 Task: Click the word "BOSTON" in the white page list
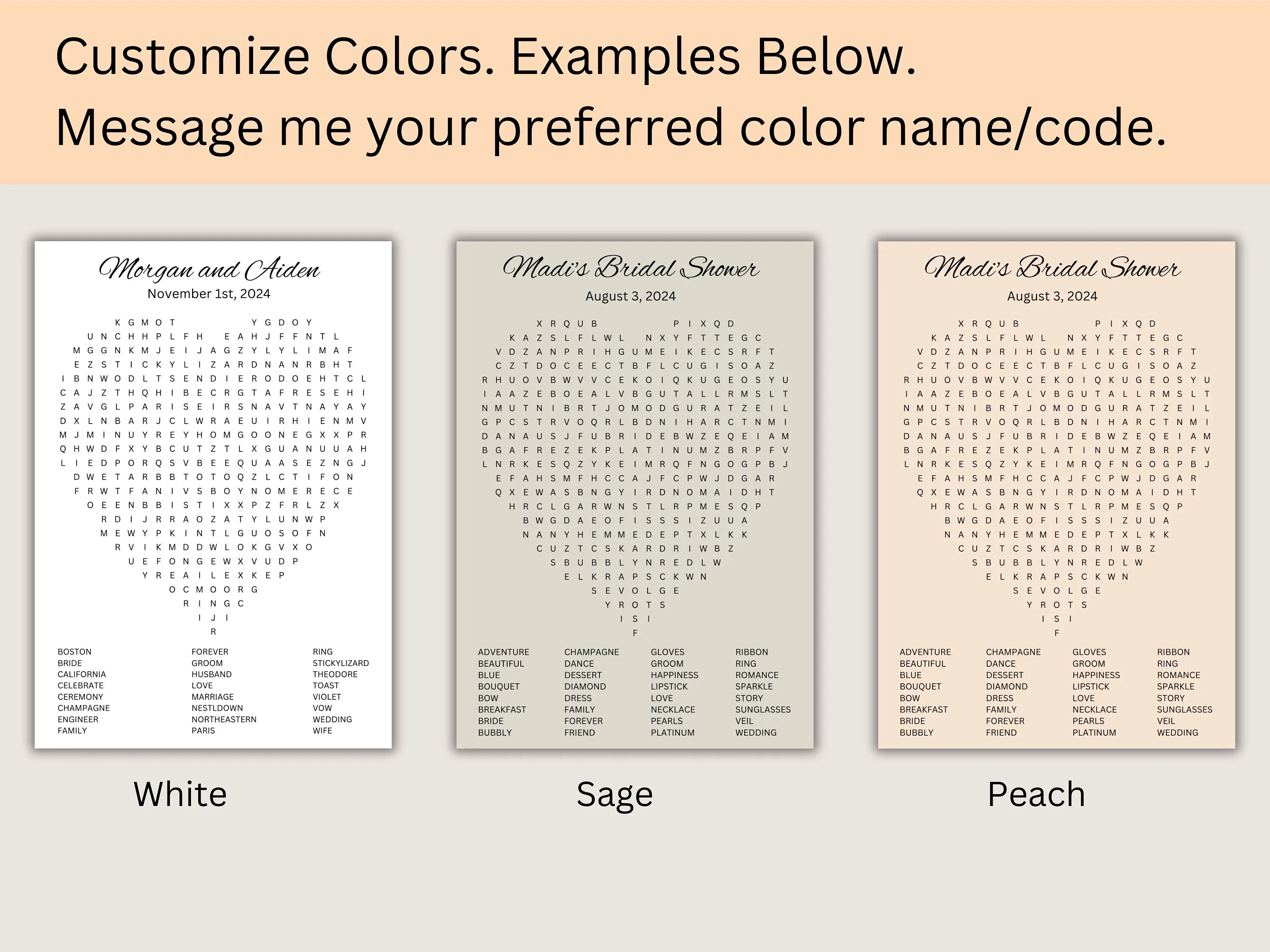click(x=75, y=652)
